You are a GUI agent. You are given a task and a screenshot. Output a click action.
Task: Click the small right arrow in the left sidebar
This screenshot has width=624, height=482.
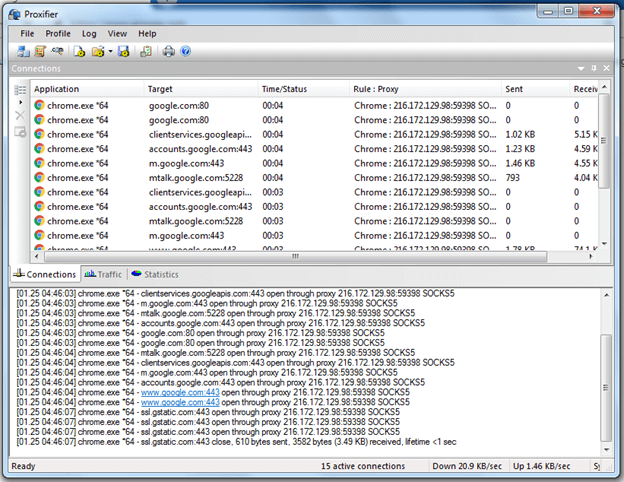click(x=20, y=103)
